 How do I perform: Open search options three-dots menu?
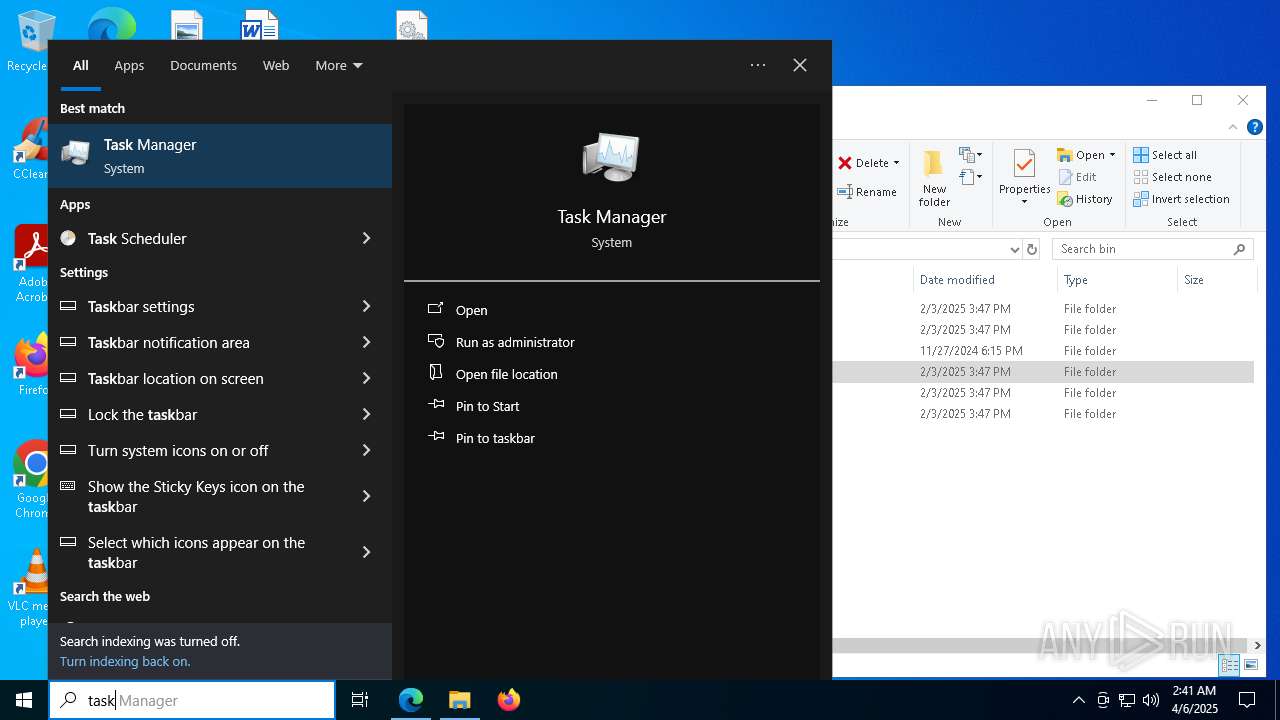pyautogui.click(x=758, y=65)
